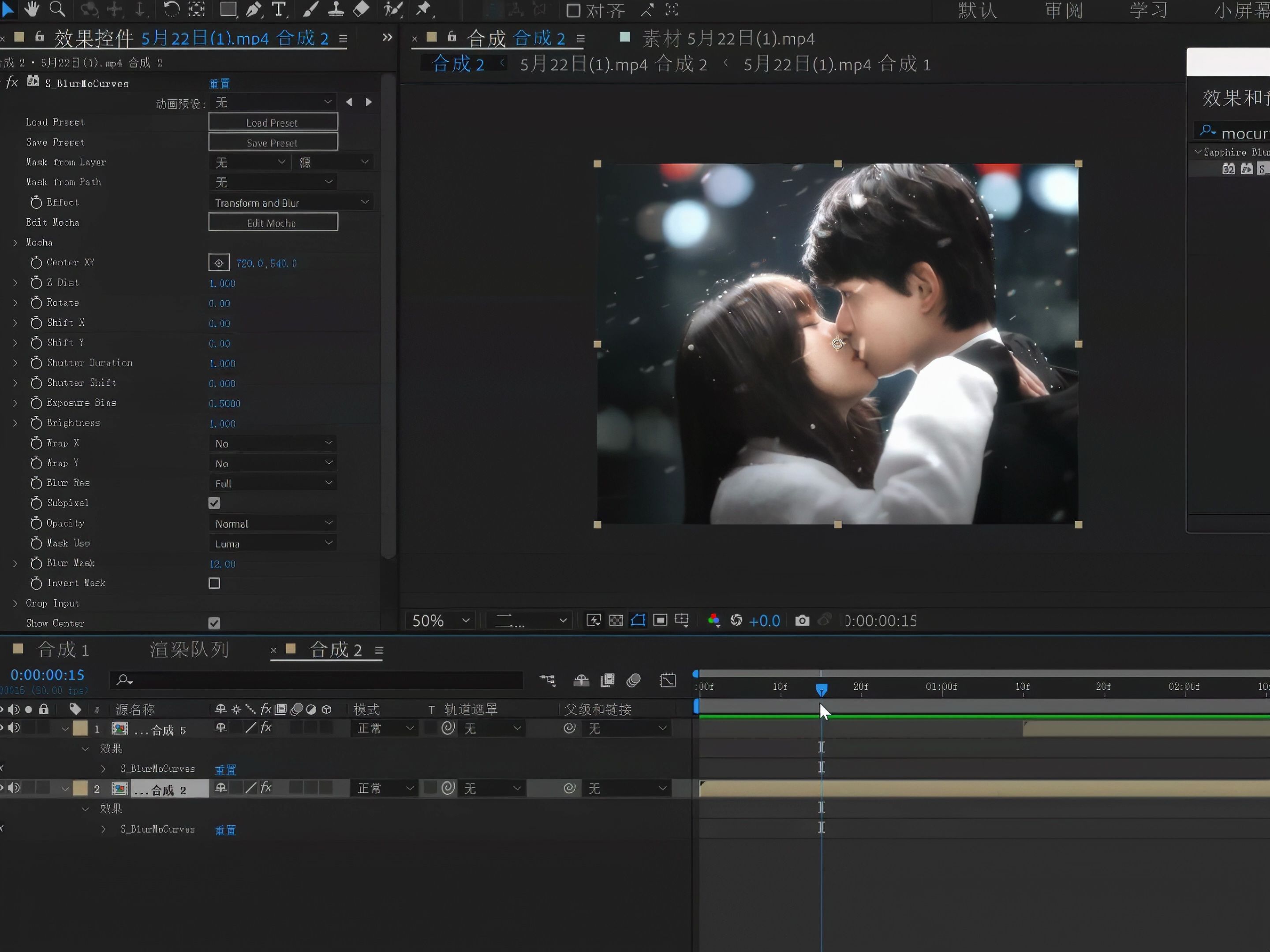Open the Effect Transform and Blur dropdown
Viewport: 1270px width, 952px height.
point(291,203)
